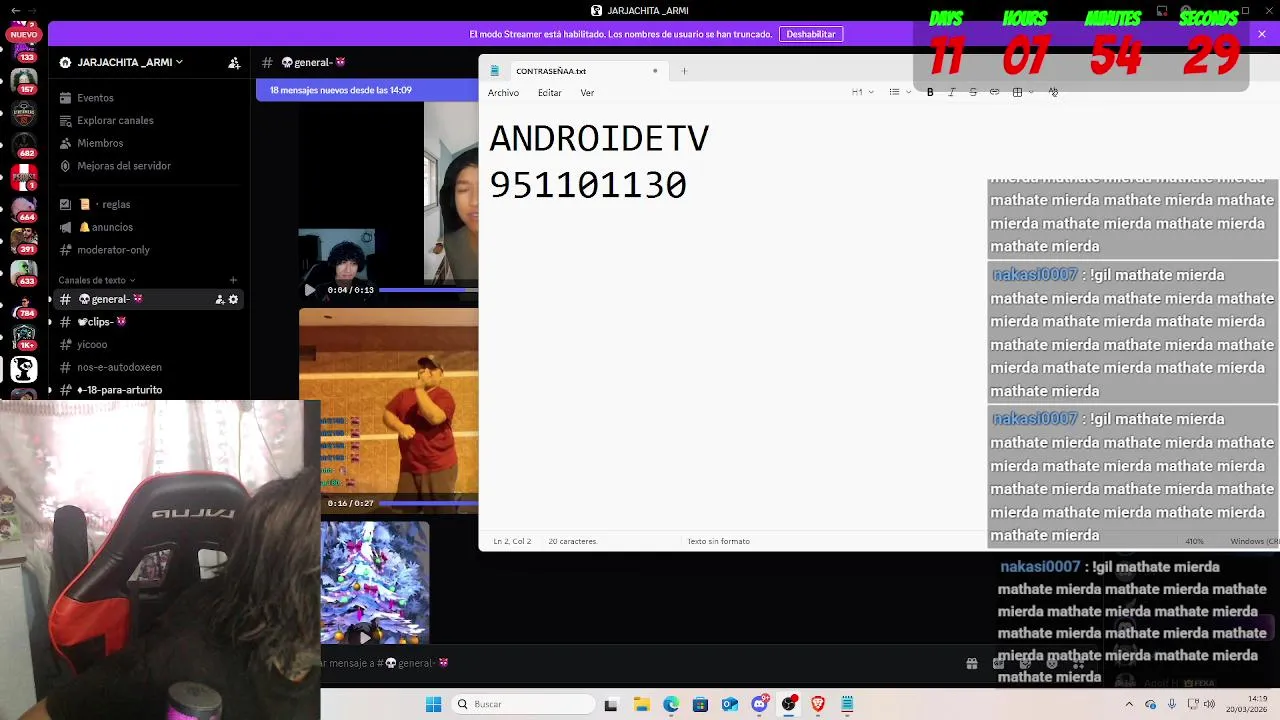Insert a table in Notepad
This screenshot has width=1280, height=720.
click(x=1017, y=92)
